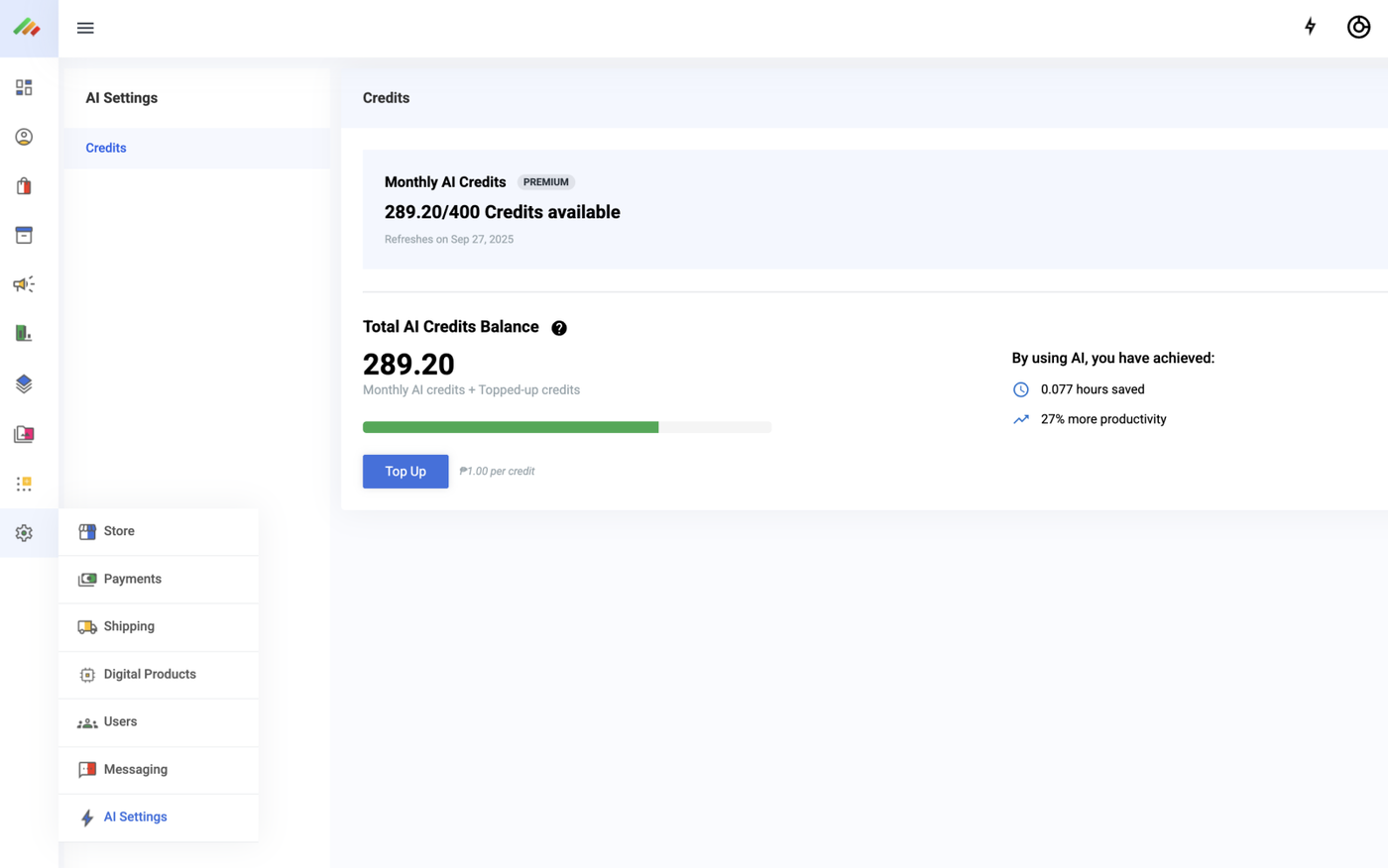1388x868 pixels.
Task: Select AI Settings menu item
Action: 159,816
